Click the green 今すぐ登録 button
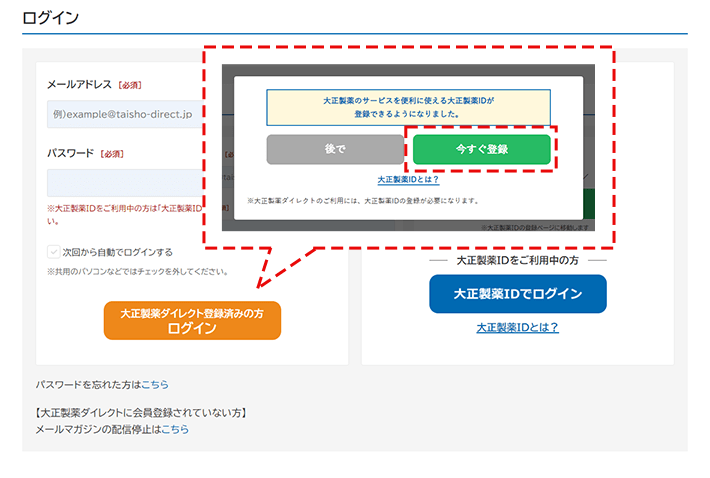Viewport: 710px width, 478px height. pyautogui.click(x=482, y=149)
